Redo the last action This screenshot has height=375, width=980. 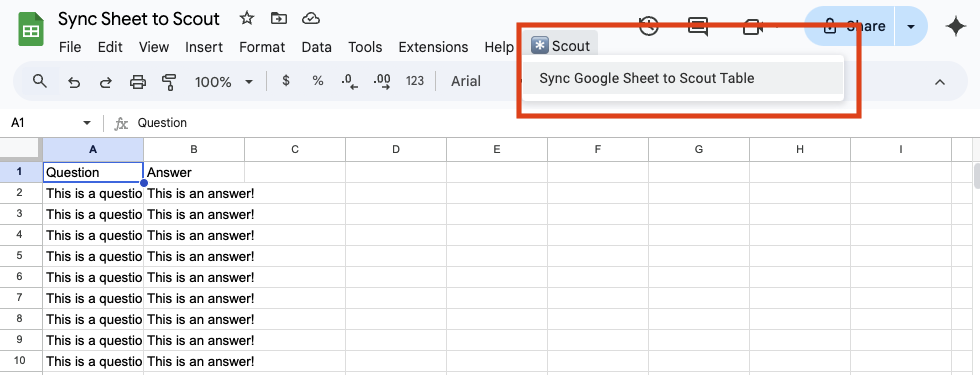pyautogui.click(x=106, y=82)
